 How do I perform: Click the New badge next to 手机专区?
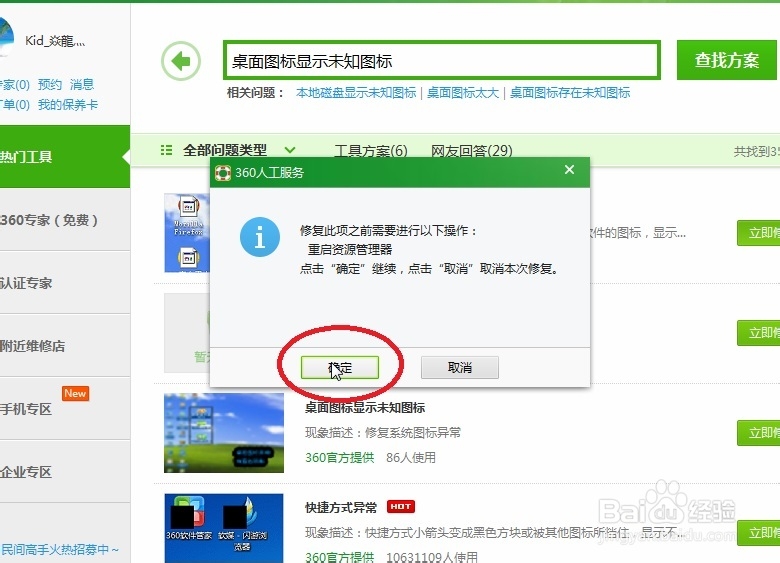click(75, 393)
